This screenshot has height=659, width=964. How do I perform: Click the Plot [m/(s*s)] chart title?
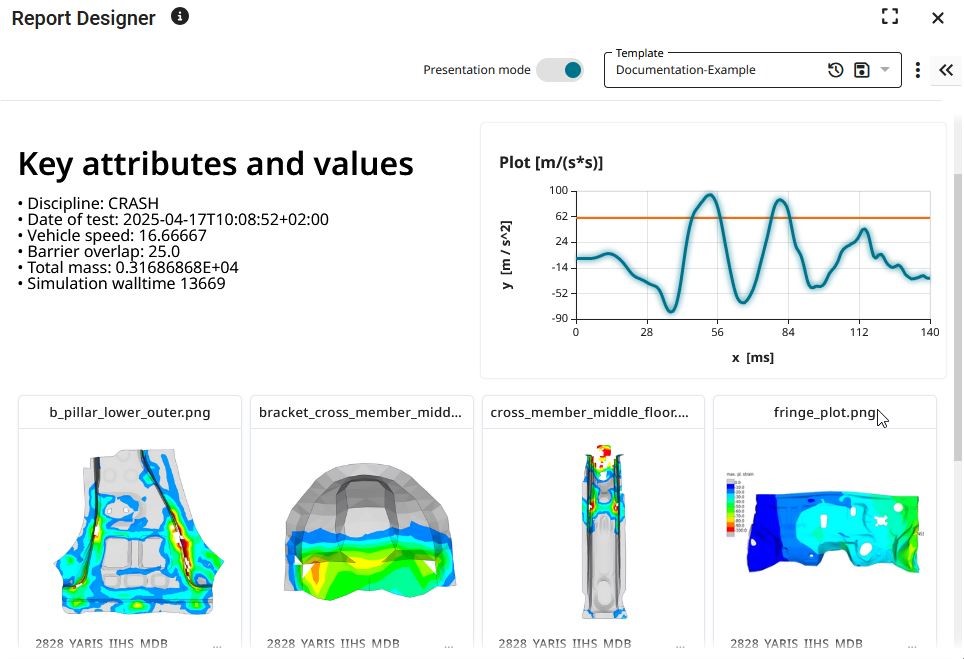(x=551, y=163)
